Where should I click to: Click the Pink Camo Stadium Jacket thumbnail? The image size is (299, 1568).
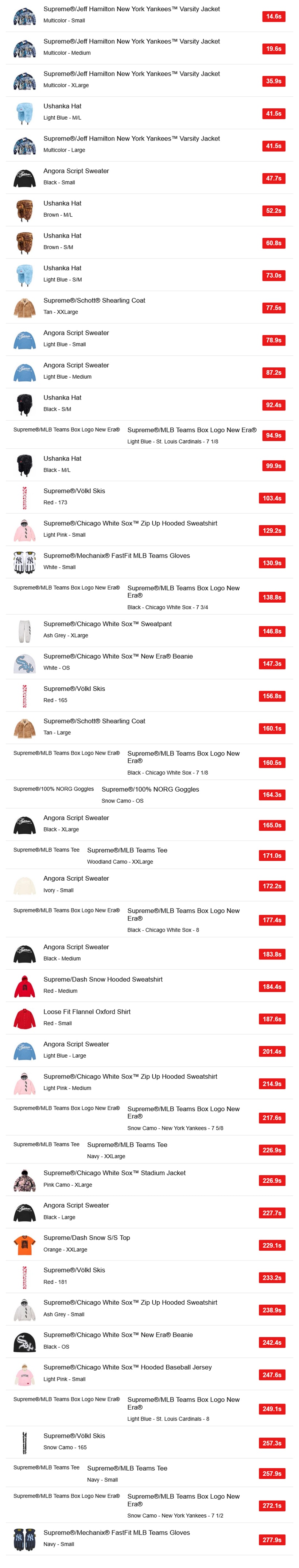24,1180
